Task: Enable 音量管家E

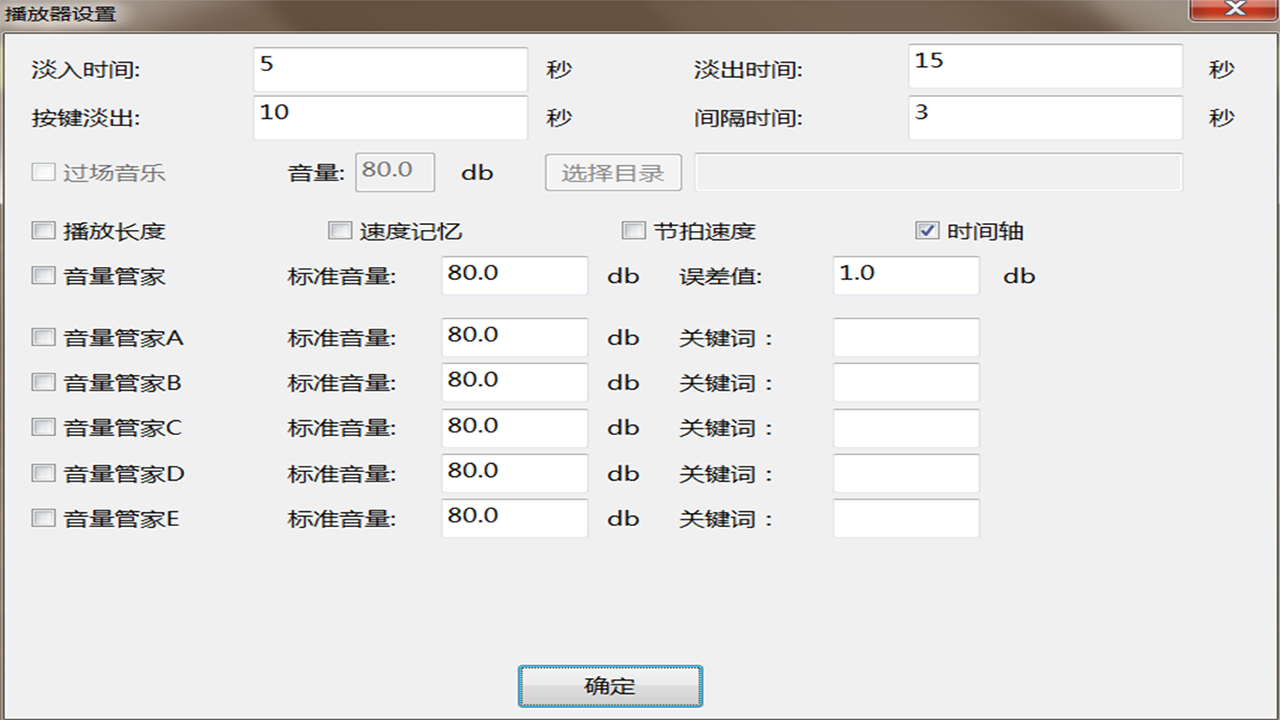Action: point(43,517)
